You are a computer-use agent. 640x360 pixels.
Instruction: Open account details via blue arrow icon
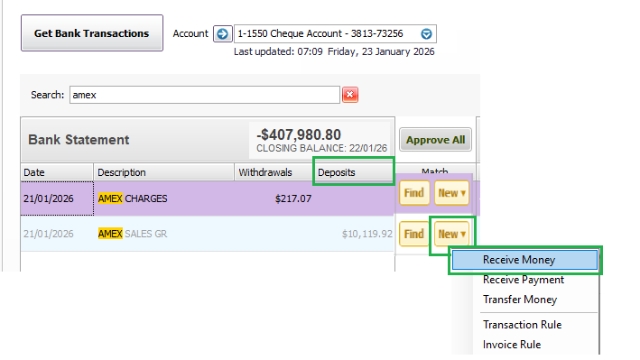222,33
